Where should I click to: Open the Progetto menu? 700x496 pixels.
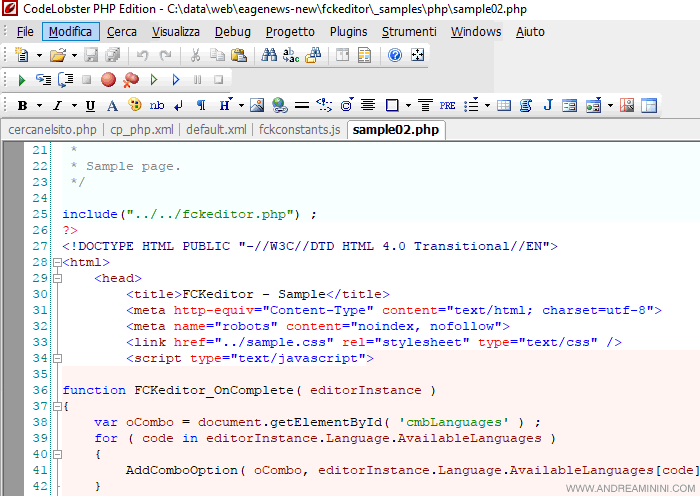point(290,32)
